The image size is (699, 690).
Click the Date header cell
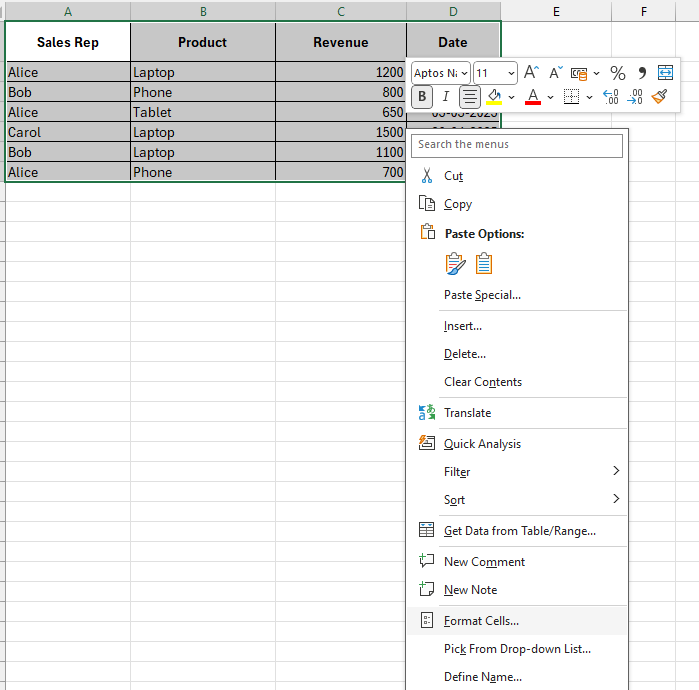pos(453,42)
